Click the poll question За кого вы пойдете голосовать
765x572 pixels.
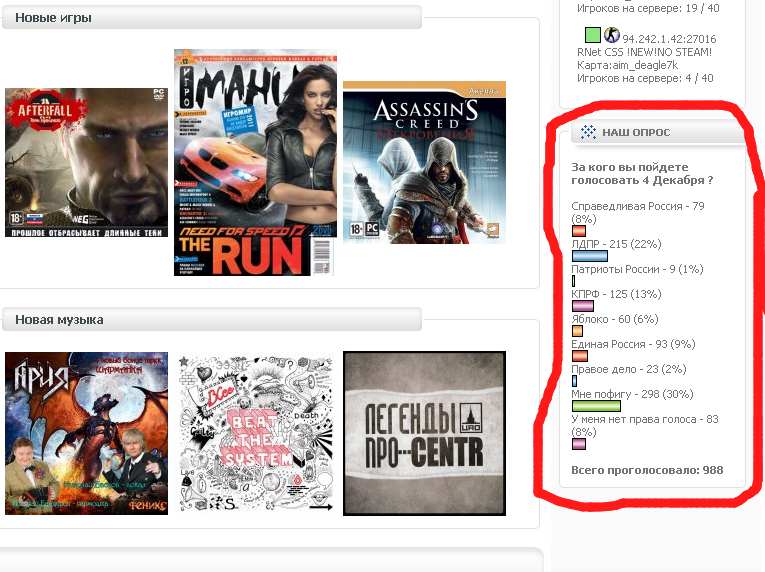[642, 173]
